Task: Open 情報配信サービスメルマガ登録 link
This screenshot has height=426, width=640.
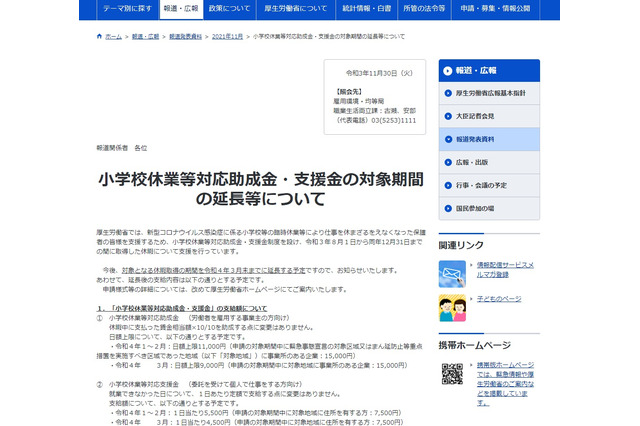Action: coord(505,270)
